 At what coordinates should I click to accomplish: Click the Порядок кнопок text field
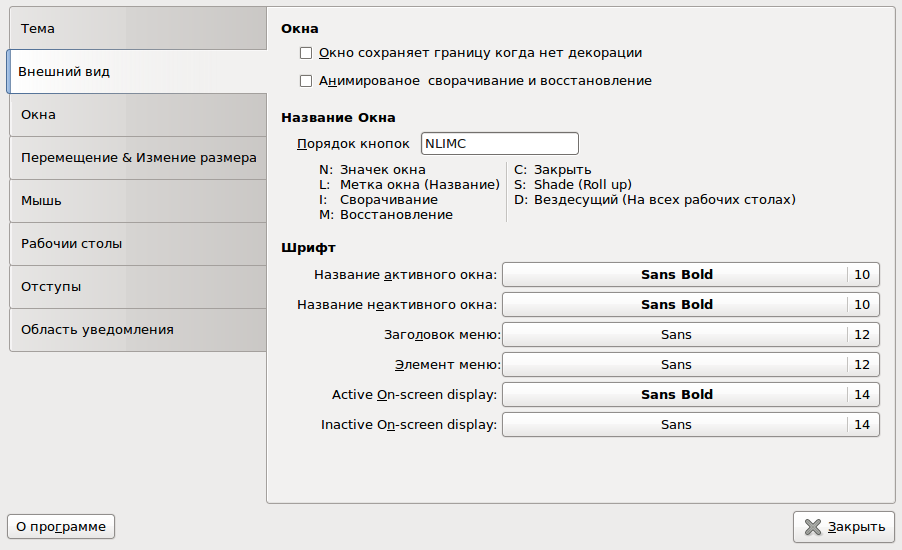pos(499,144)
